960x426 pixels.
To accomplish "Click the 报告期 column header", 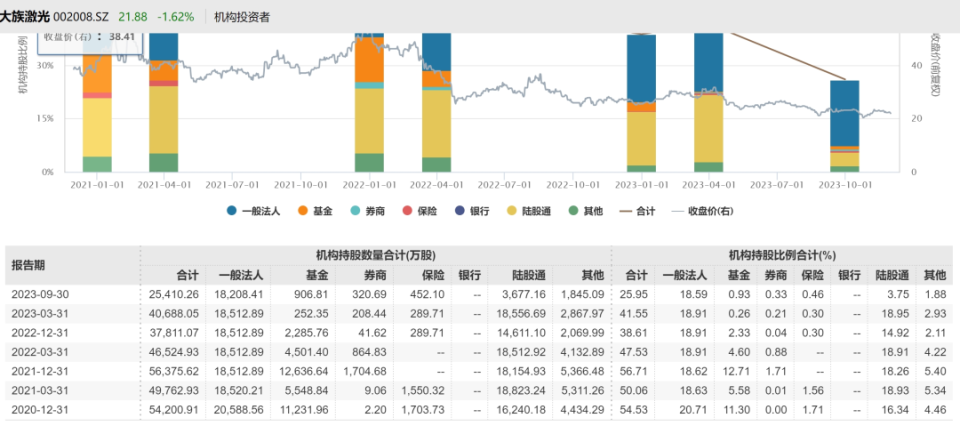I will [x=28, y=265].
